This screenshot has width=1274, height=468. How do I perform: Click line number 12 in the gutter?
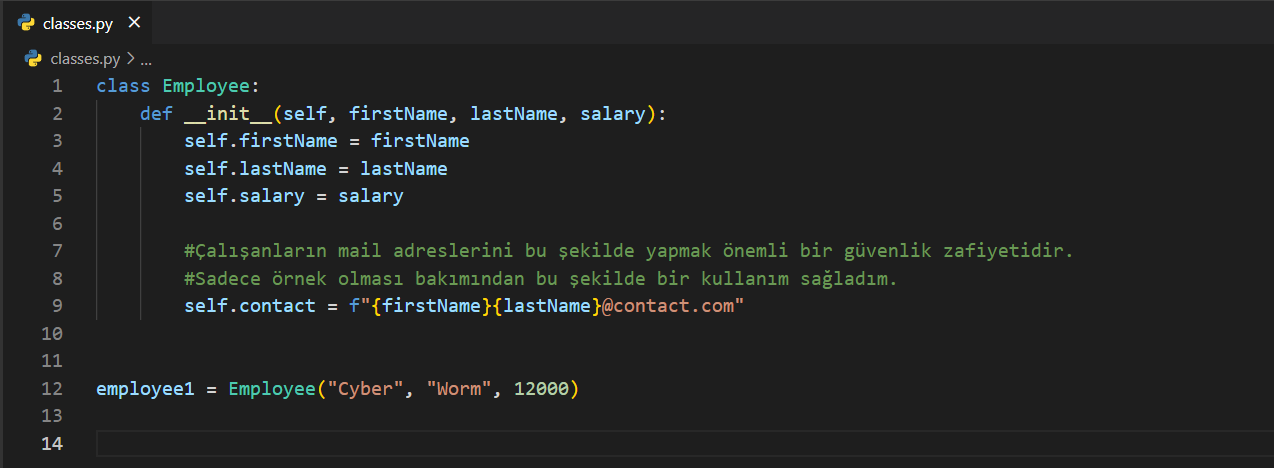[x=52, y=389]
